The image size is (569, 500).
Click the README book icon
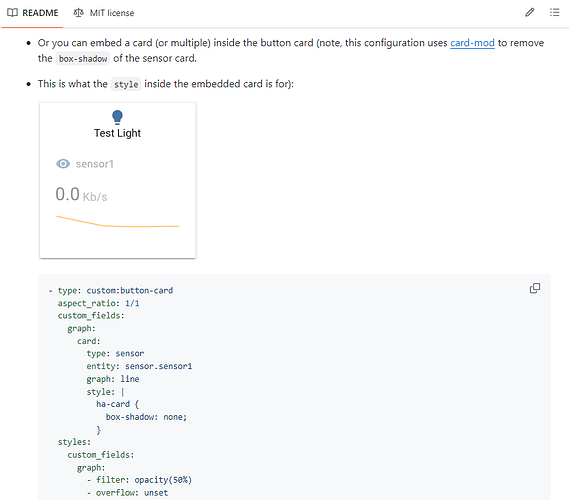point(12,13)
